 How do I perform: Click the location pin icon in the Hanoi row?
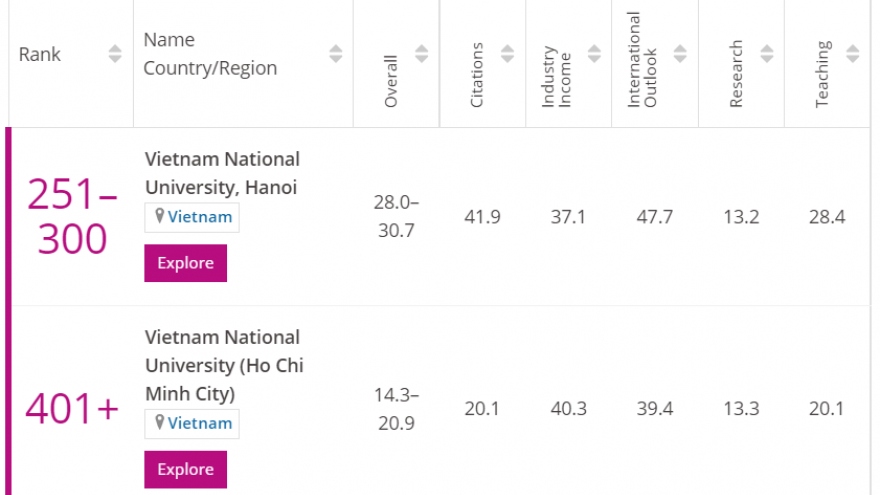pos(159,217)
